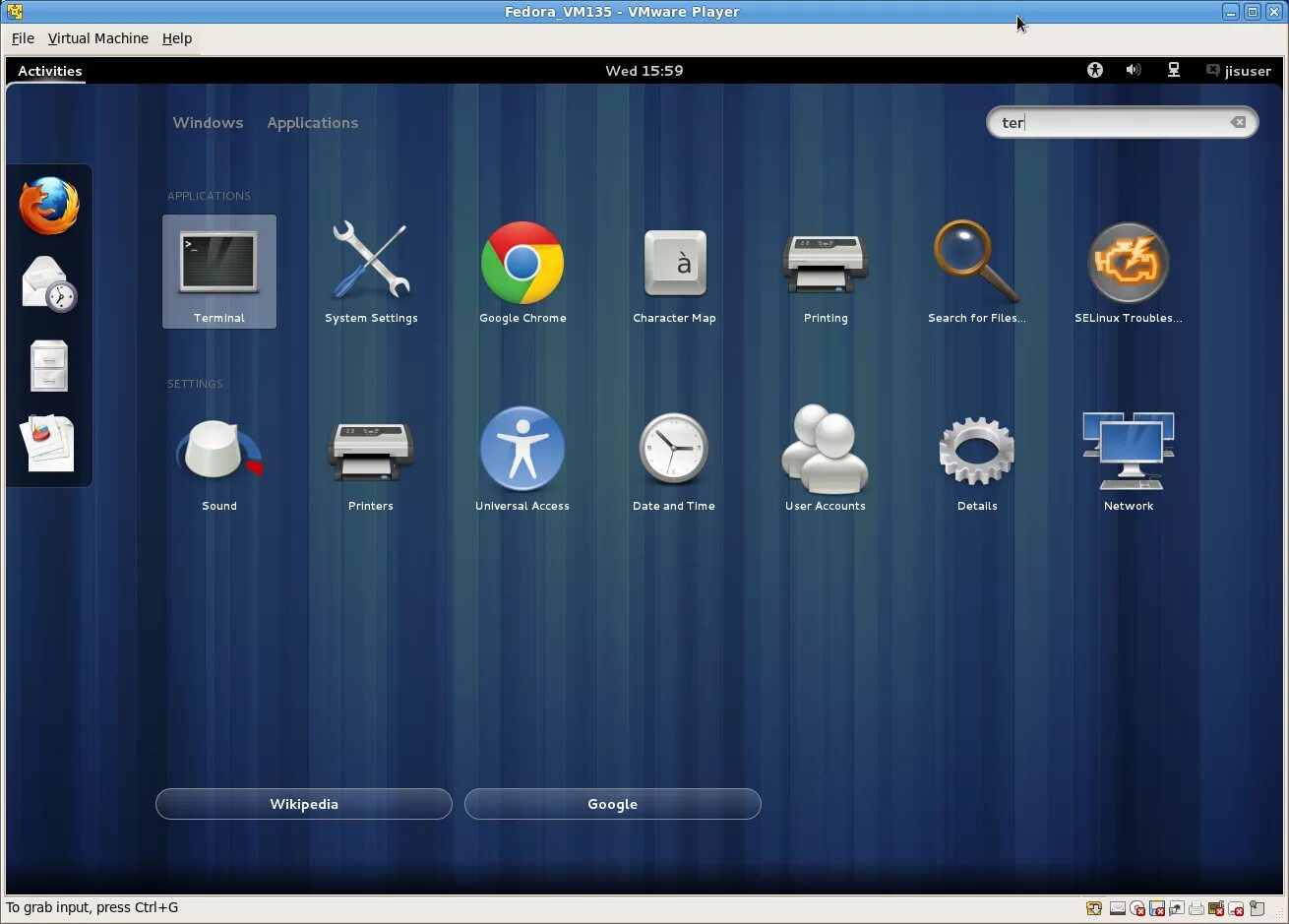
Task: Launch Firefox from the dash
Action: pyautogui.click(x=49, y=206)
